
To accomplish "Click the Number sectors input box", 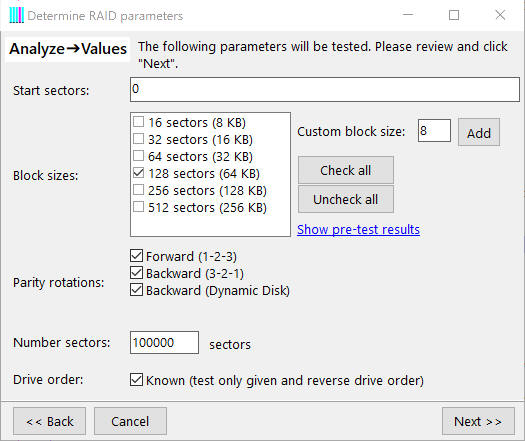I will [x=164, y=343].
